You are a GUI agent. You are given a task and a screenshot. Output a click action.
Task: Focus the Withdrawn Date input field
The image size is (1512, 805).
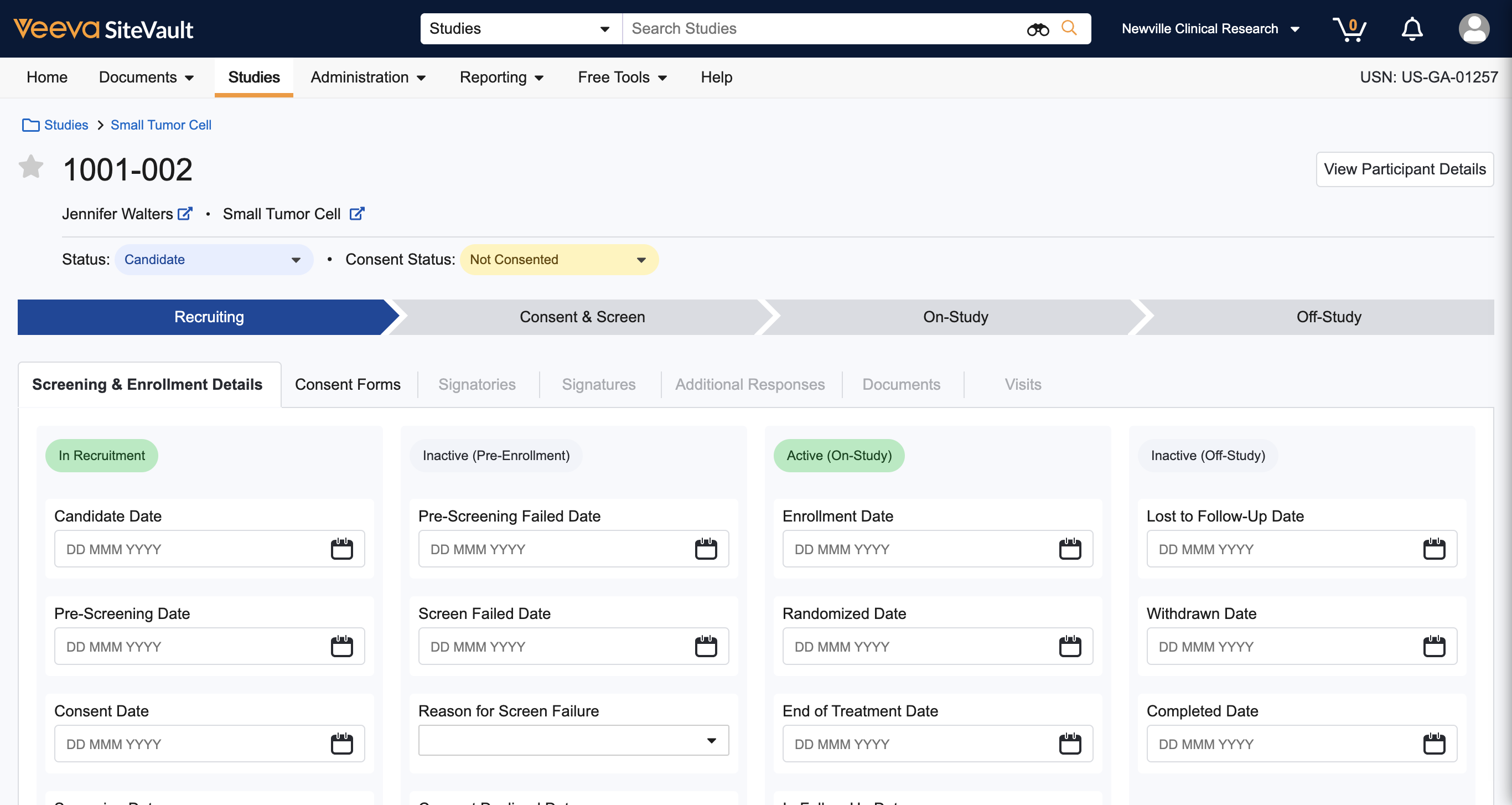tap(1301, 647)
